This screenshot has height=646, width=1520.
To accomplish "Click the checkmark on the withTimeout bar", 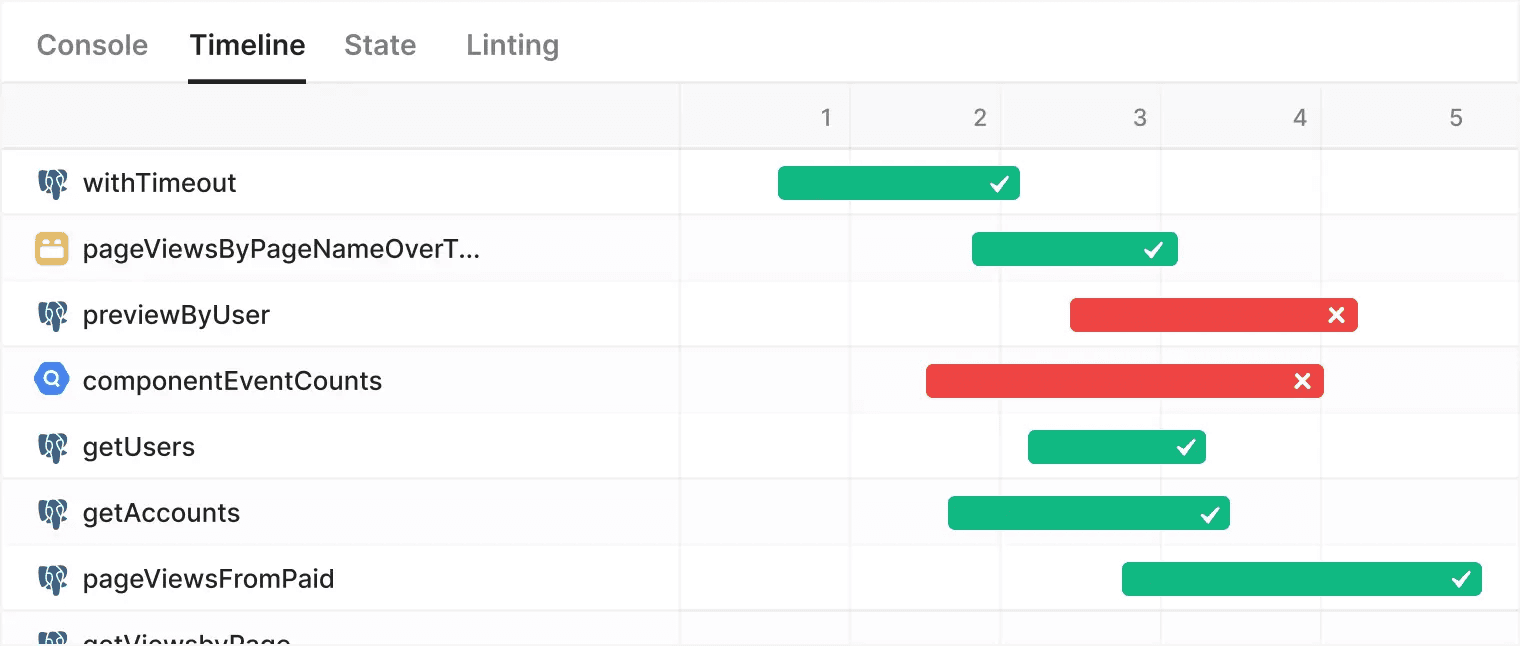I will coord(998,184).
